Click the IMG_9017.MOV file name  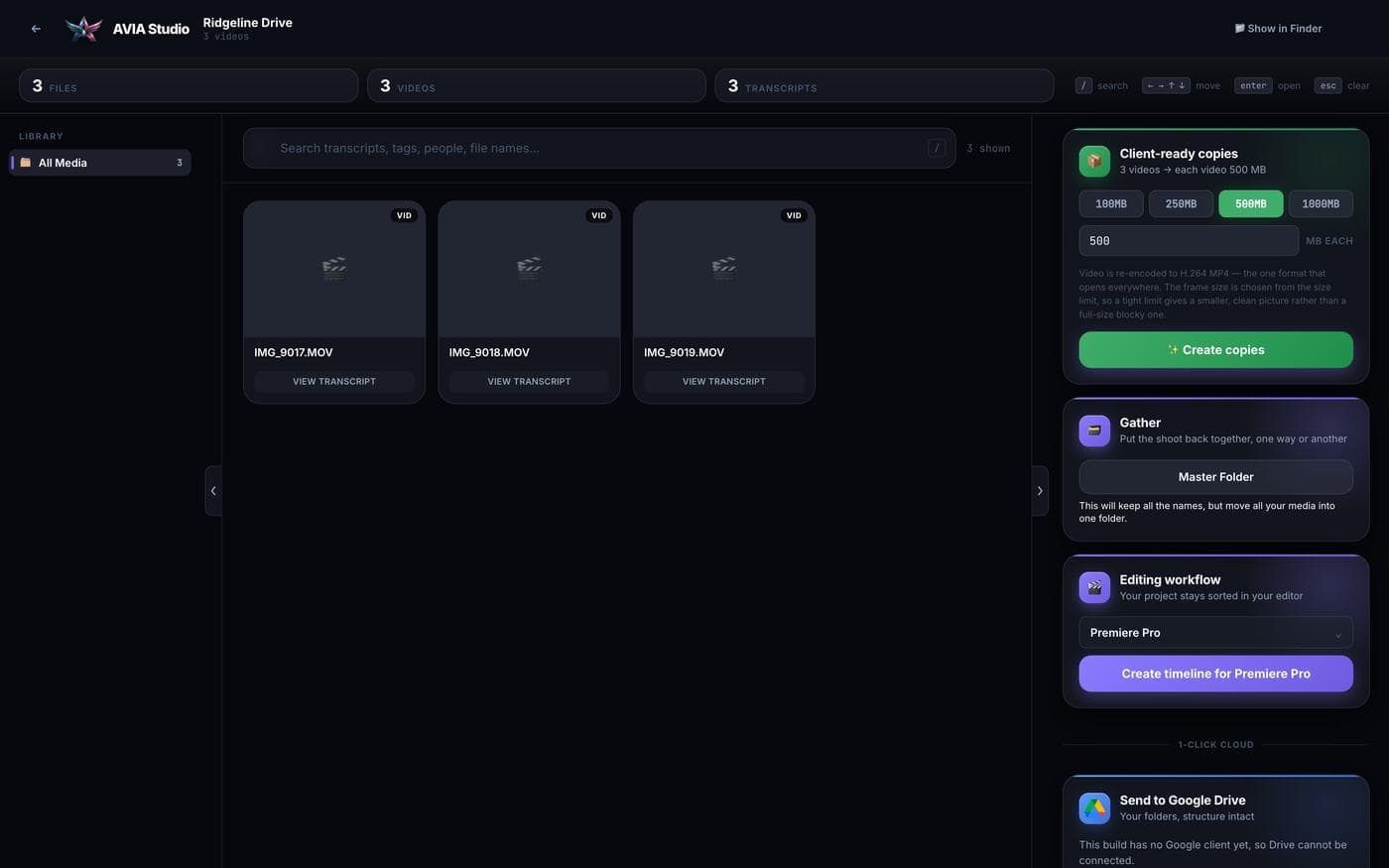[294, 352]
